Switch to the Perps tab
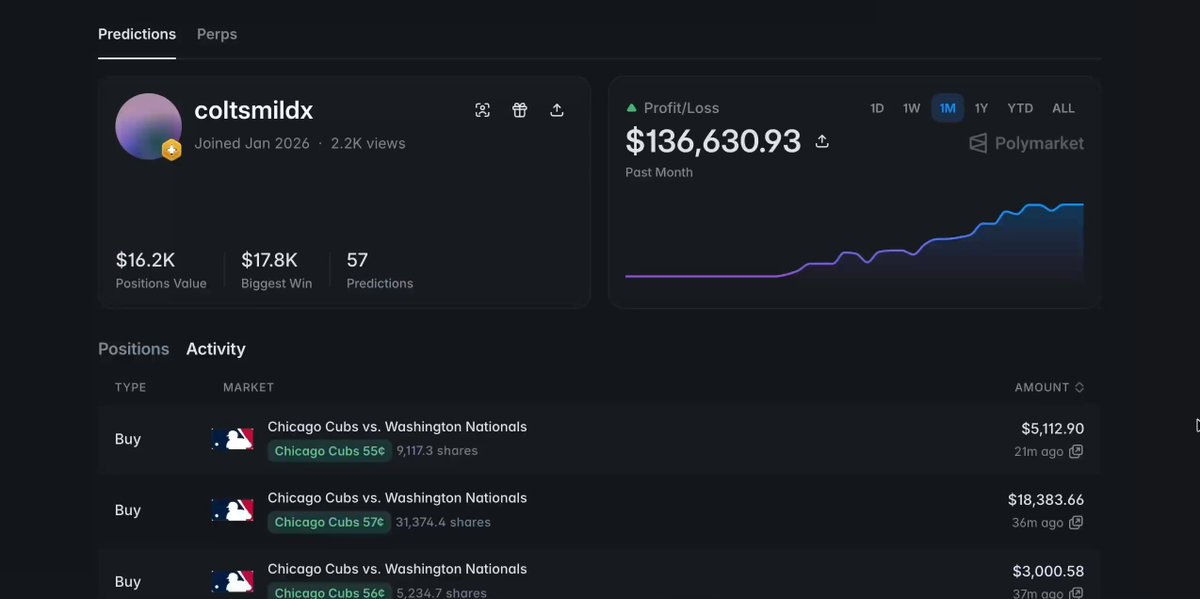 click(217, 34)
